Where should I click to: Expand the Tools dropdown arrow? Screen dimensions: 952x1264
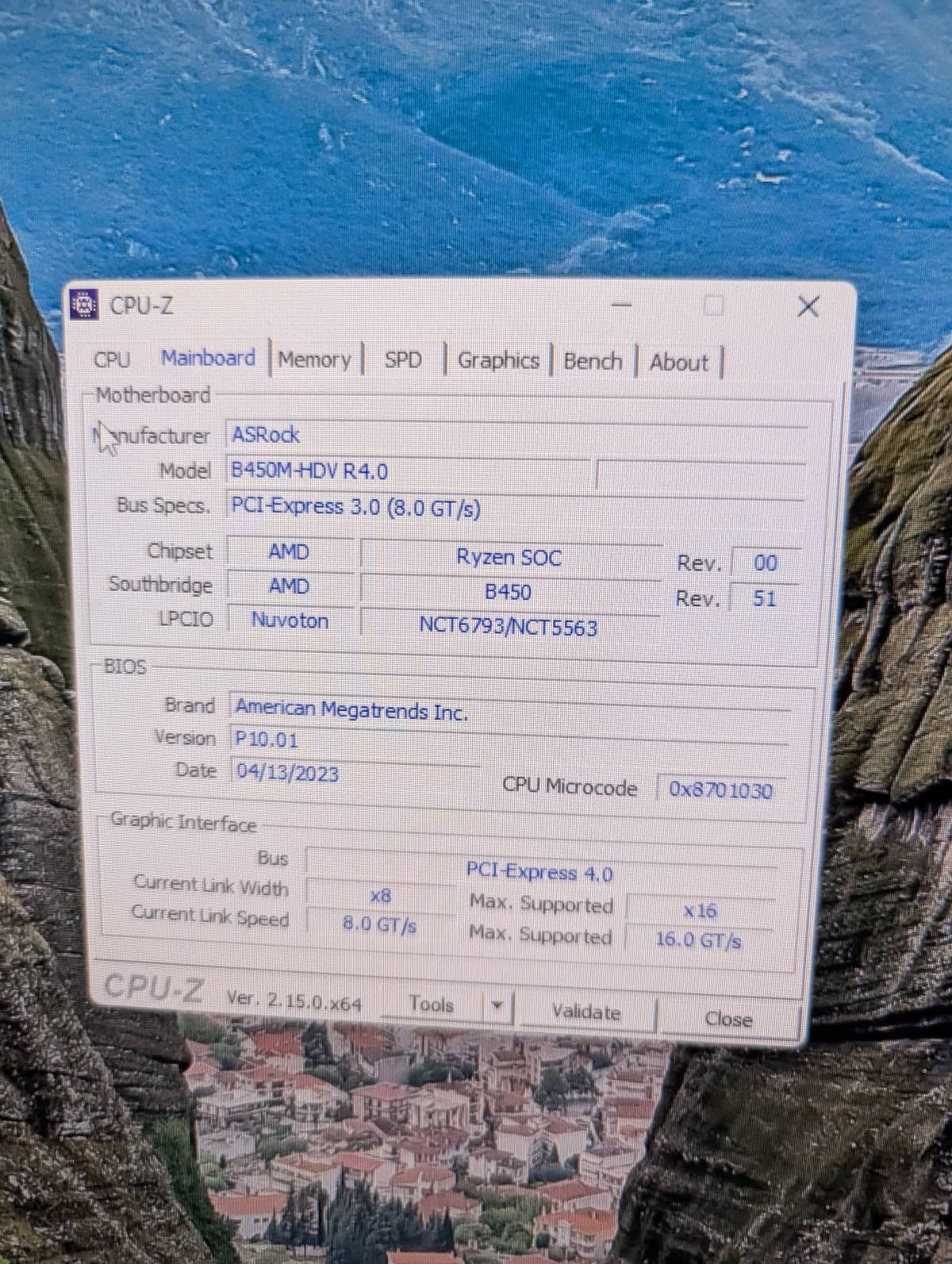pyautogui.click(x=497, y=1006)
